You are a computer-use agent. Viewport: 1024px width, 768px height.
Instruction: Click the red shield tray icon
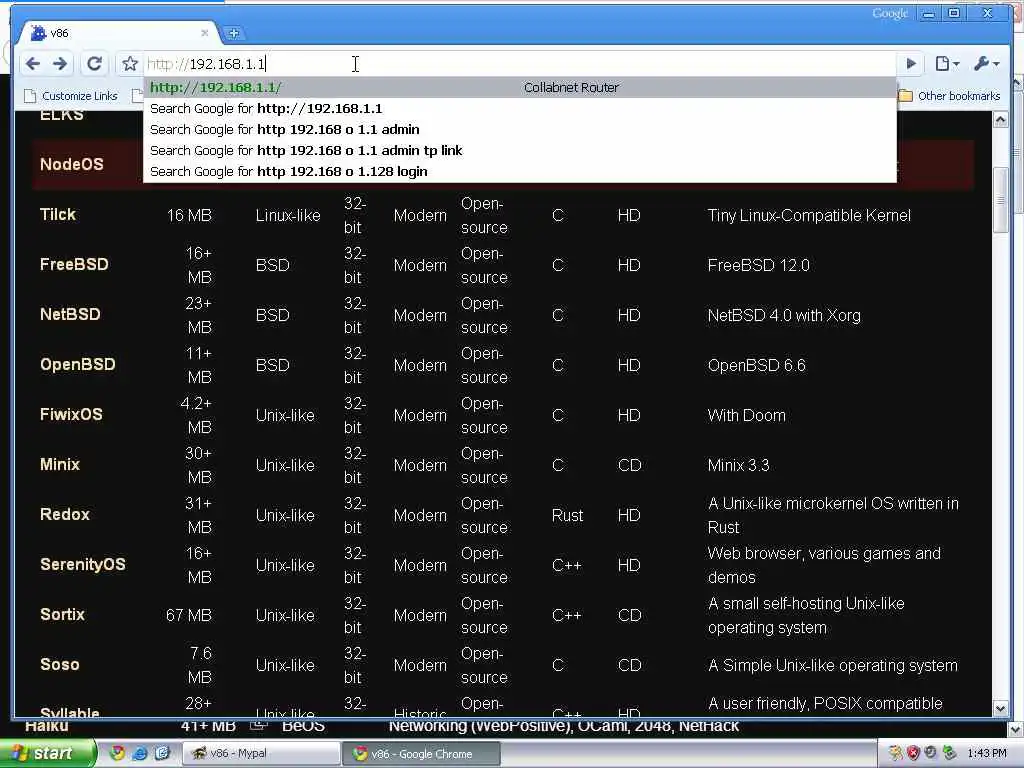(912, 753)
